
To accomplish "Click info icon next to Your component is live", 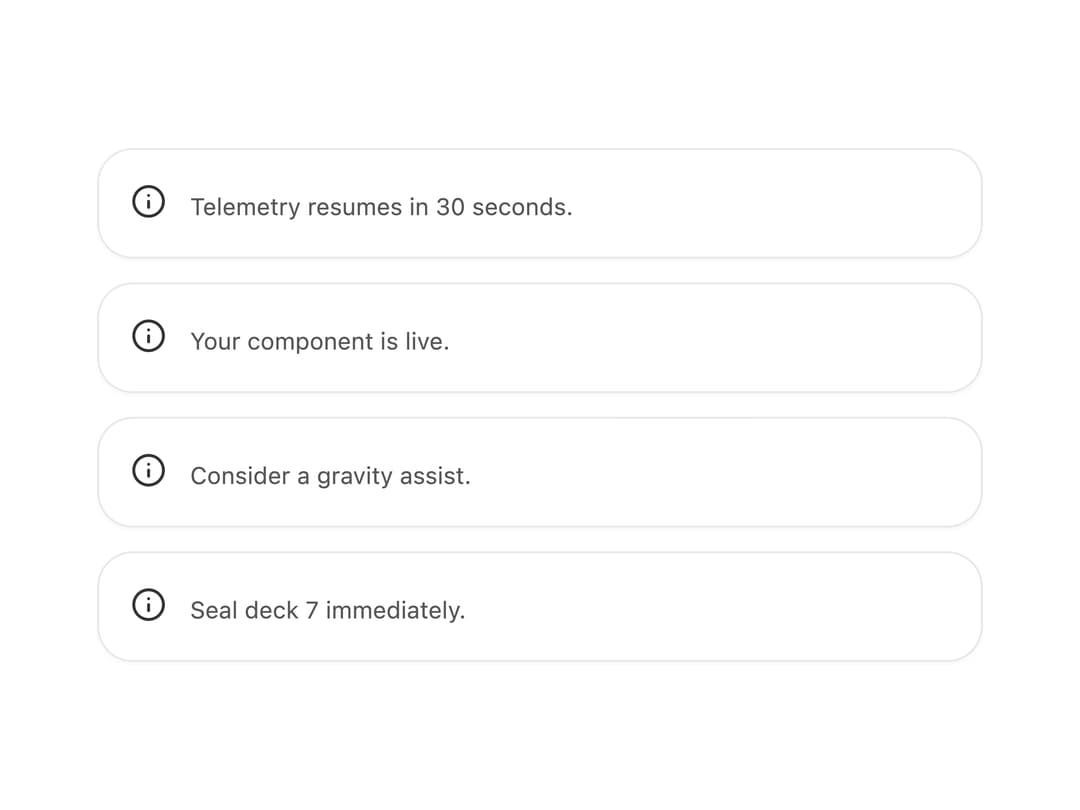I will 148,336.
